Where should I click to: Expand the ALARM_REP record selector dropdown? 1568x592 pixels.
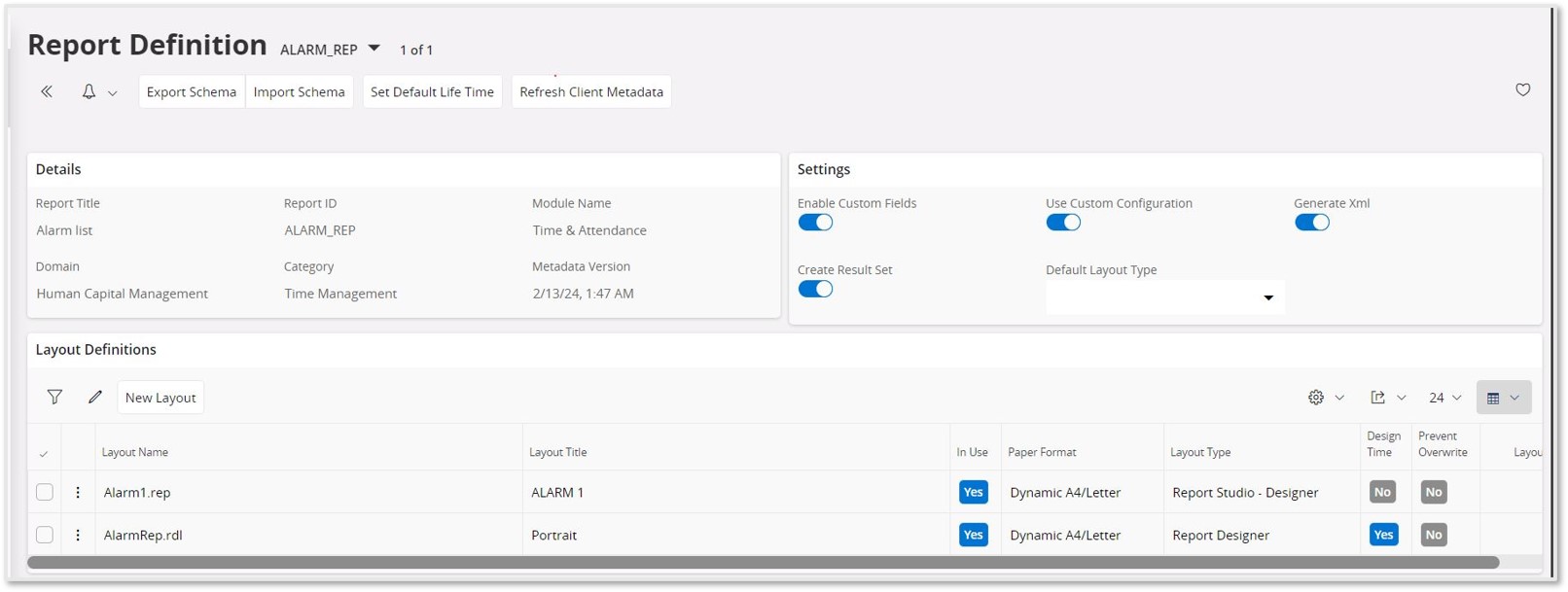pyautogui.click(x=374, y=49)
